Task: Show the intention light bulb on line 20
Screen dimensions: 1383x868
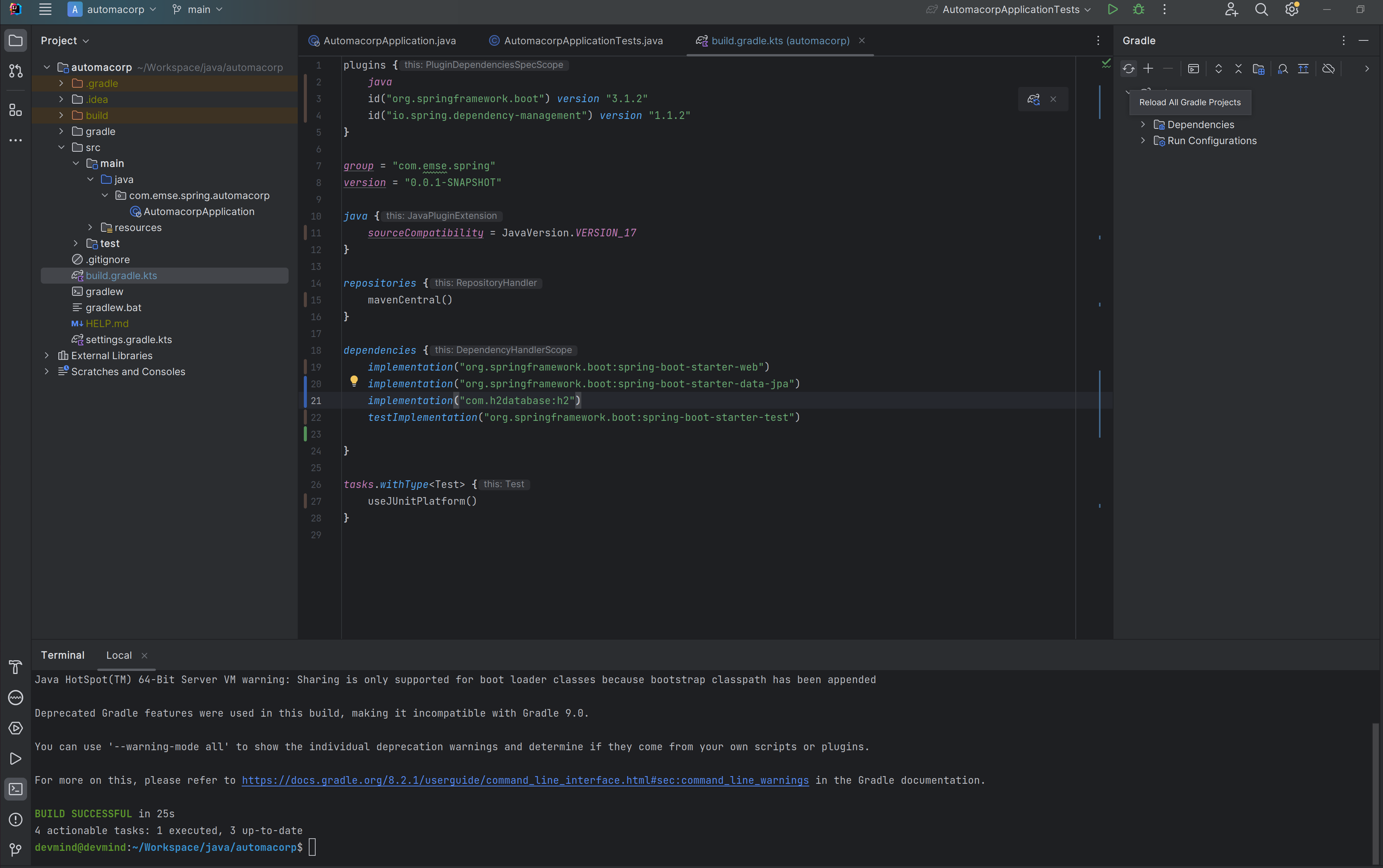Action: pos(354,380)
